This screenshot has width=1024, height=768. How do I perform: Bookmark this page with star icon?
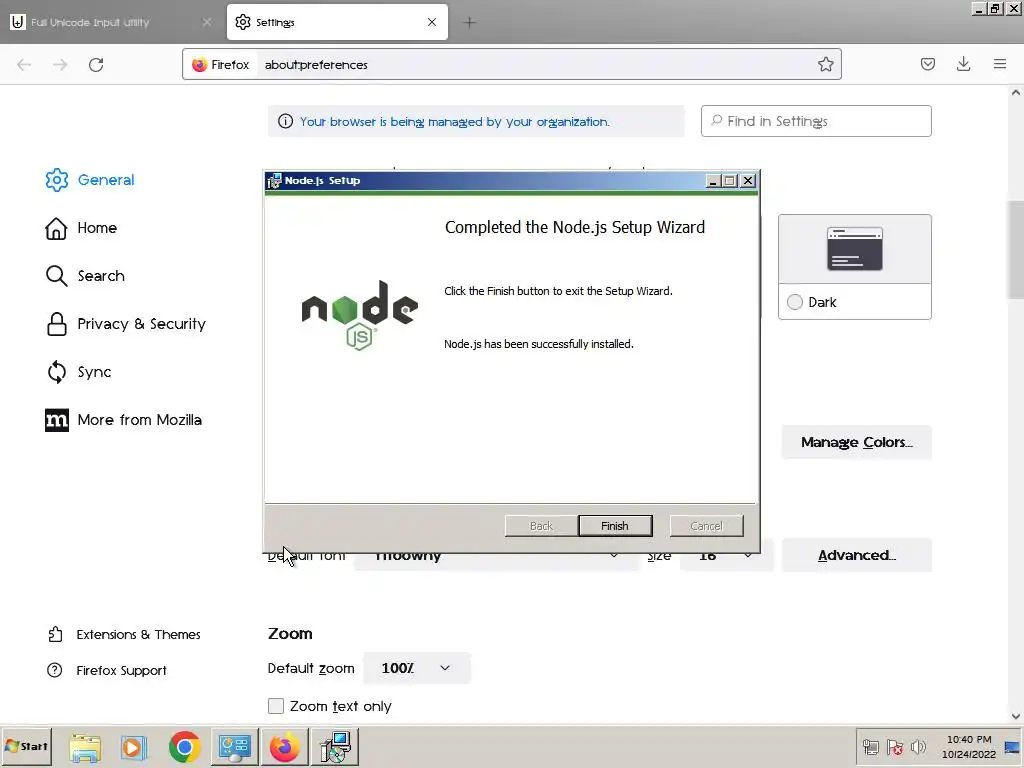coord(825,64)
